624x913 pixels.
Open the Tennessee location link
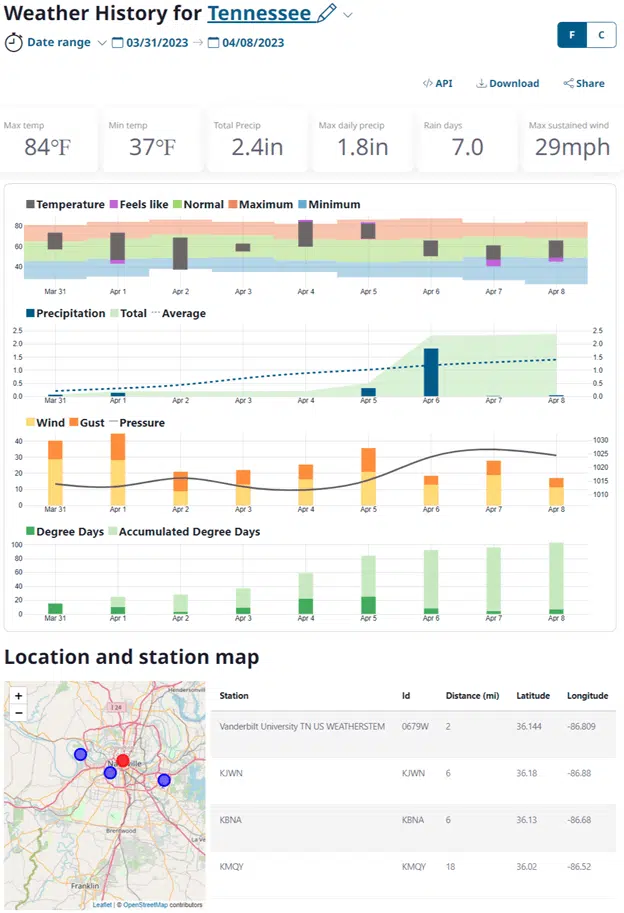point(259,13)
